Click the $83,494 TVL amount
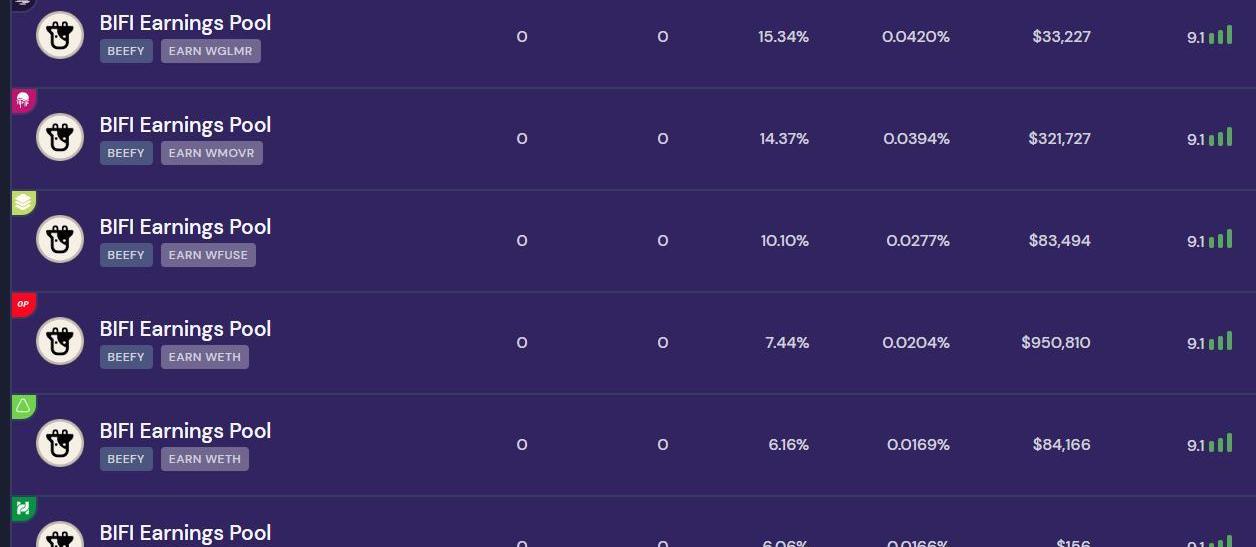The width and height of the screenshot is (1256, 547). 1059,241
